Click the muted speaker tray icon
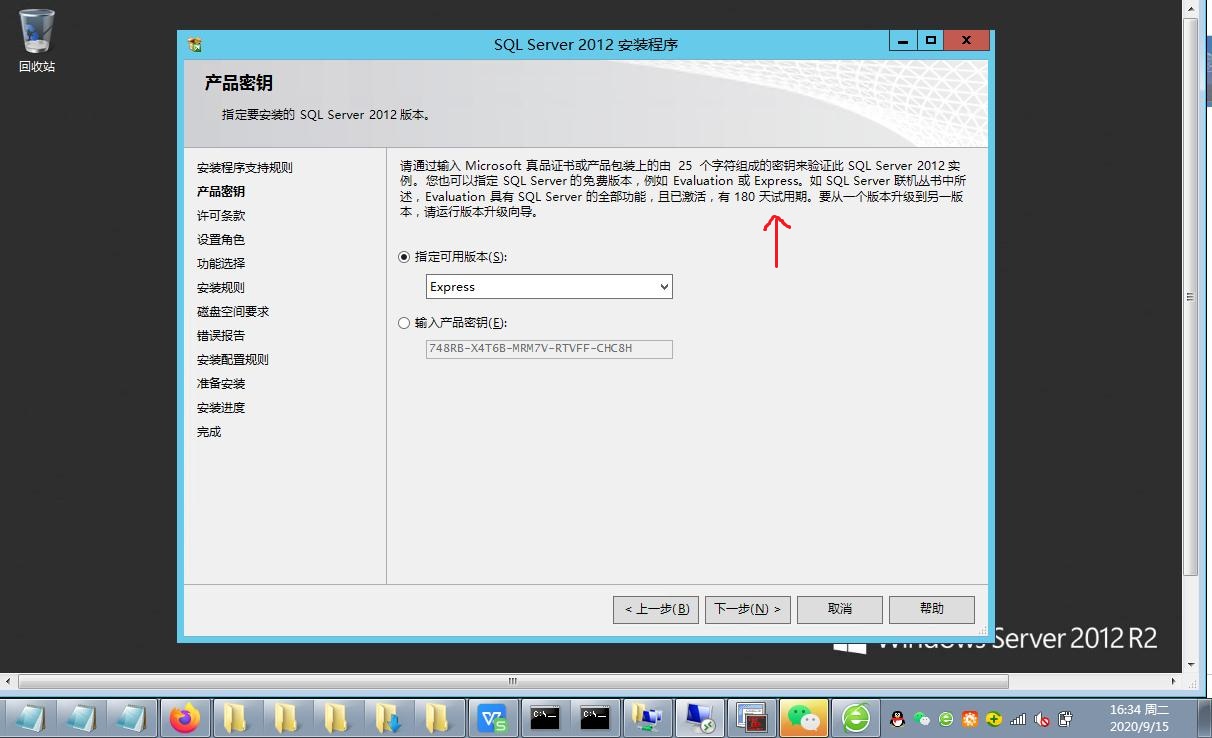This screenshot has width=1212, height=738. point(1042,719)
